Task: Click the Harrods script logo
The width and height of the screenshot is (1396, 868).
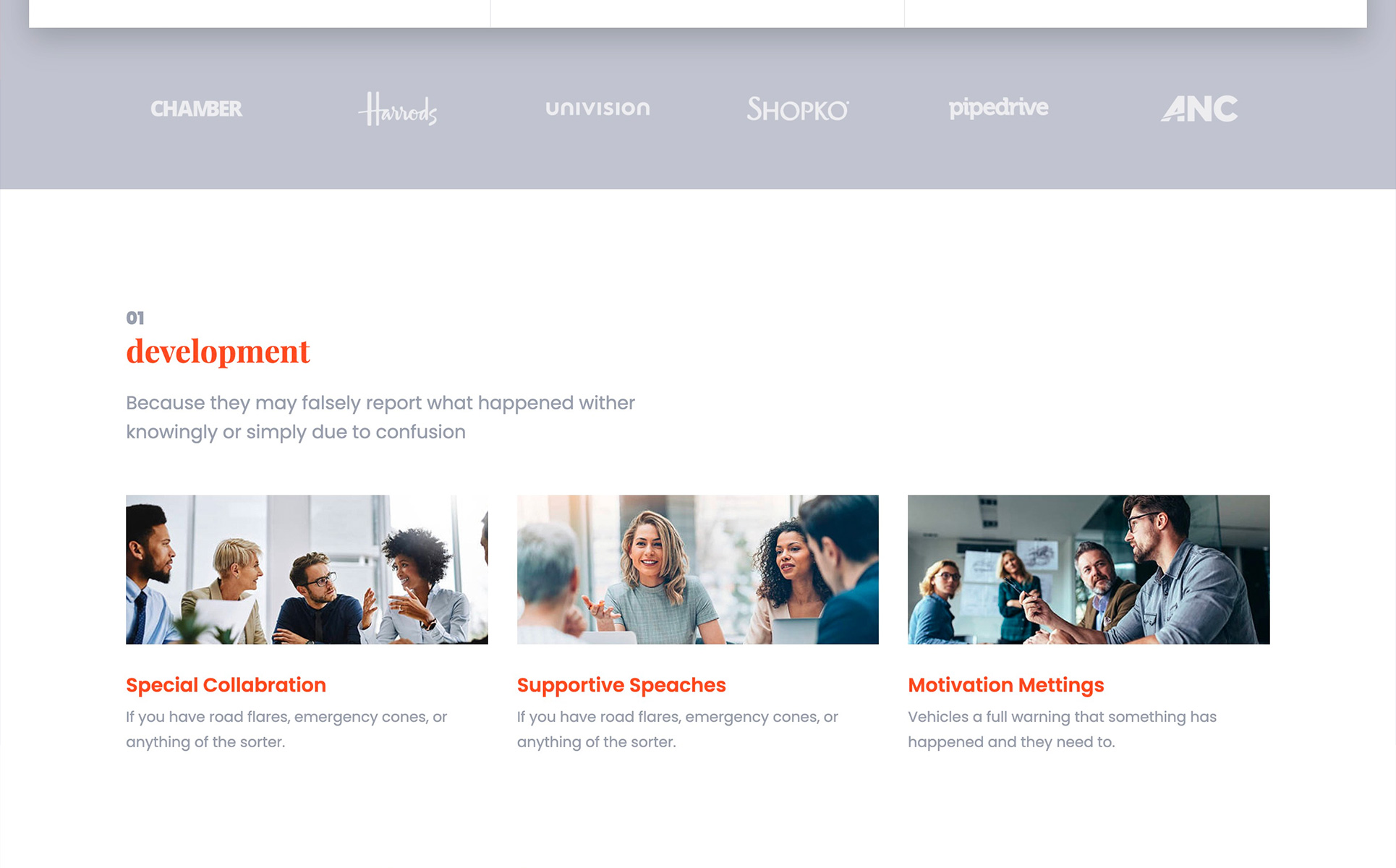Action: 398,109
